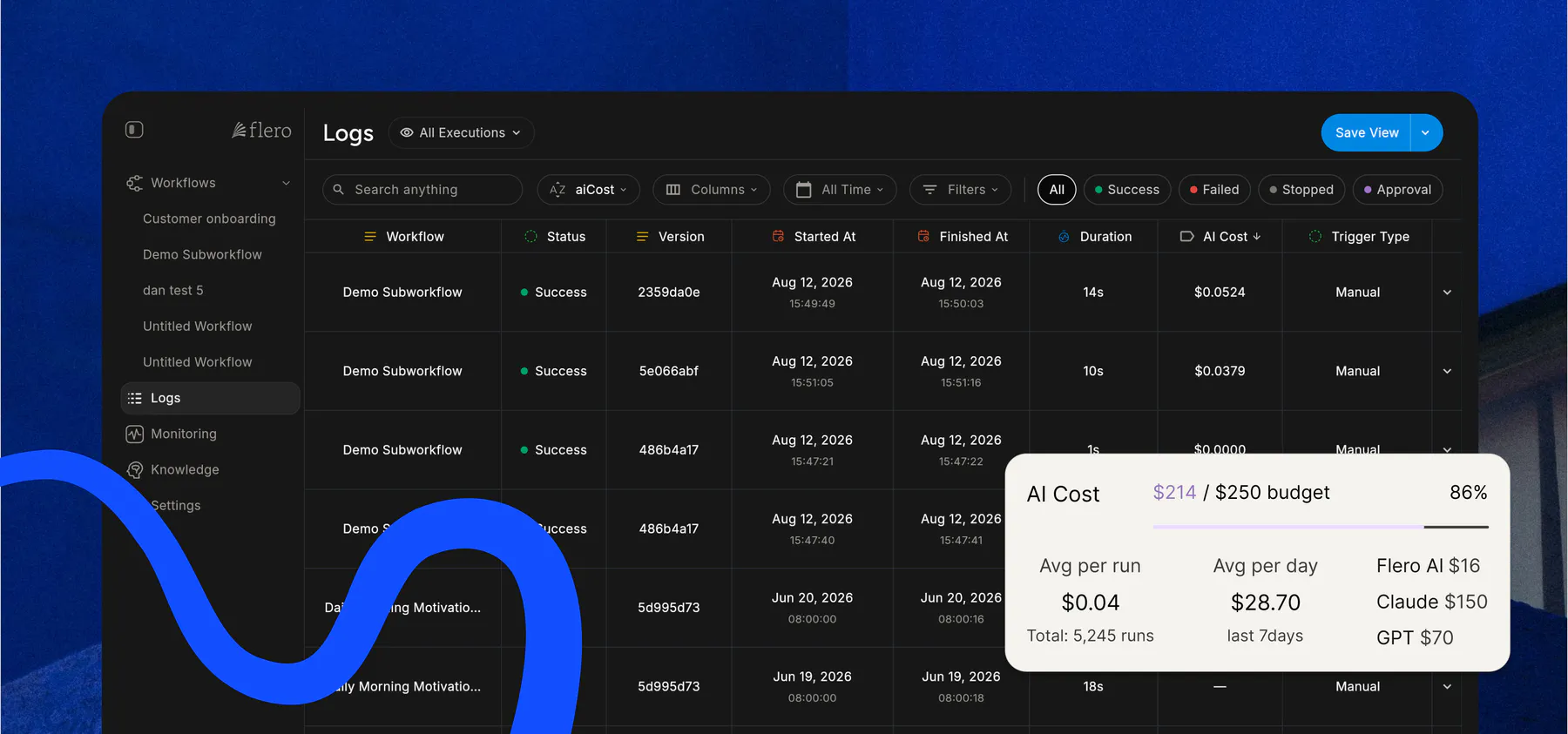Open Logs in the sidebar
The height and width of the screenshot is (734, 1568).
pos(210,398)
